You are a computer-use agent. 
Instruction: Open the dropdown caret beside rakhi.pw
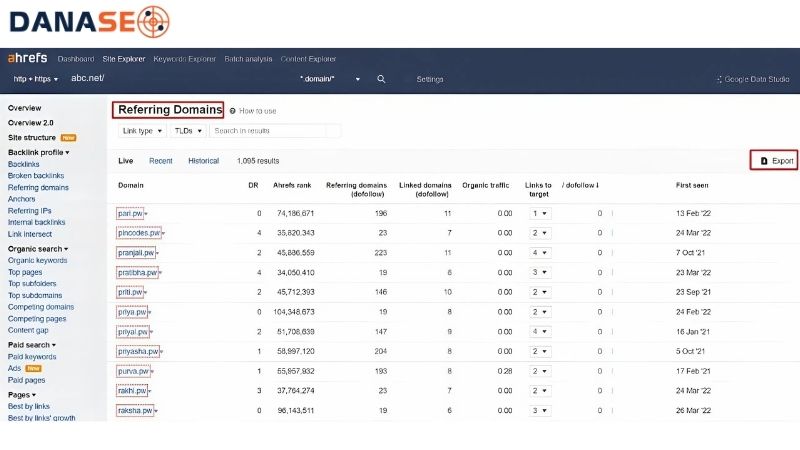click(x=149, y=391)
